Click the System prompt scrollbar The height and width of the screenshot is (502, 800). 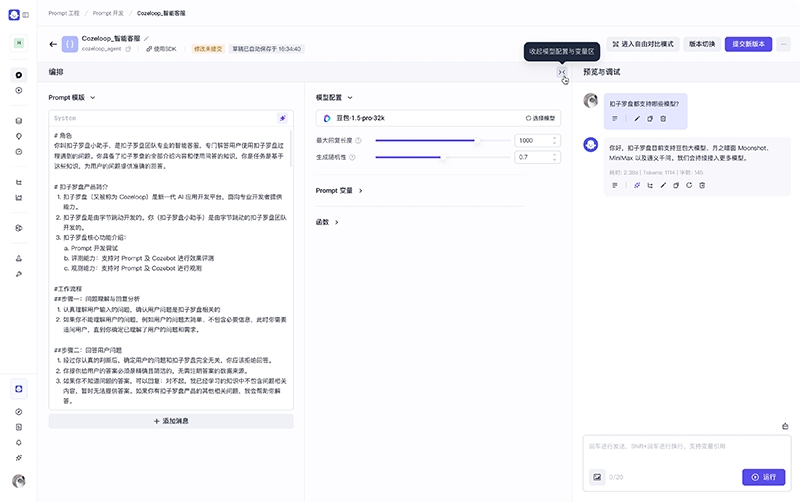tap(291, 149)
